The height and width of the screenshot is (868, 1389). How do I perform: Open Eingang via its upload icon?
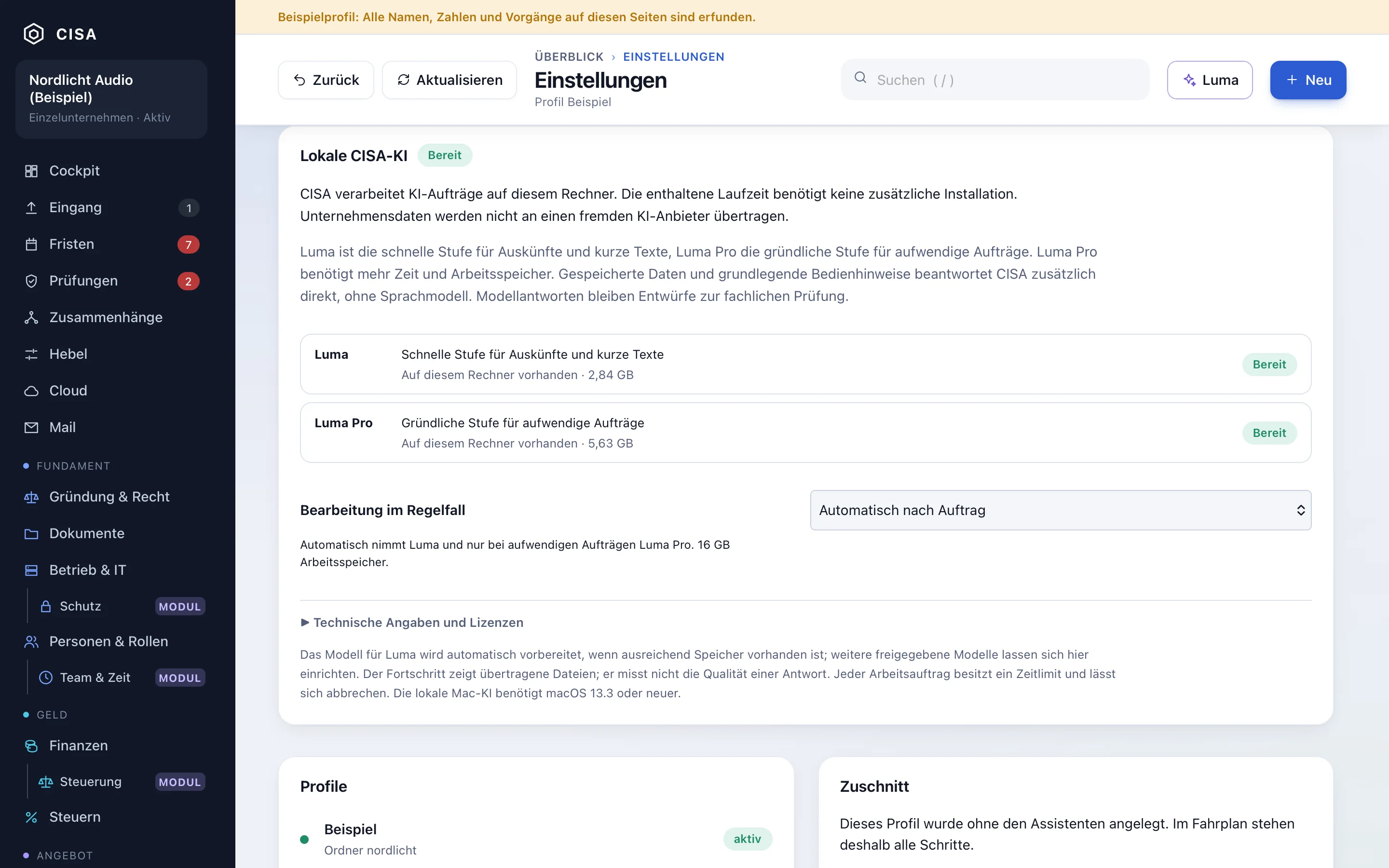31,208
